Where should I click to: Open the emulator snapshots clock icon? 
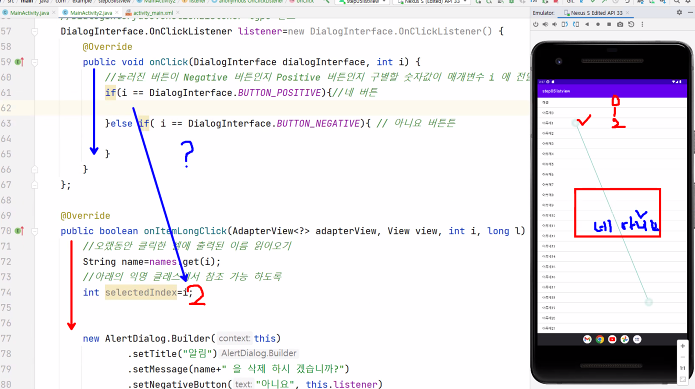(631, 24)
